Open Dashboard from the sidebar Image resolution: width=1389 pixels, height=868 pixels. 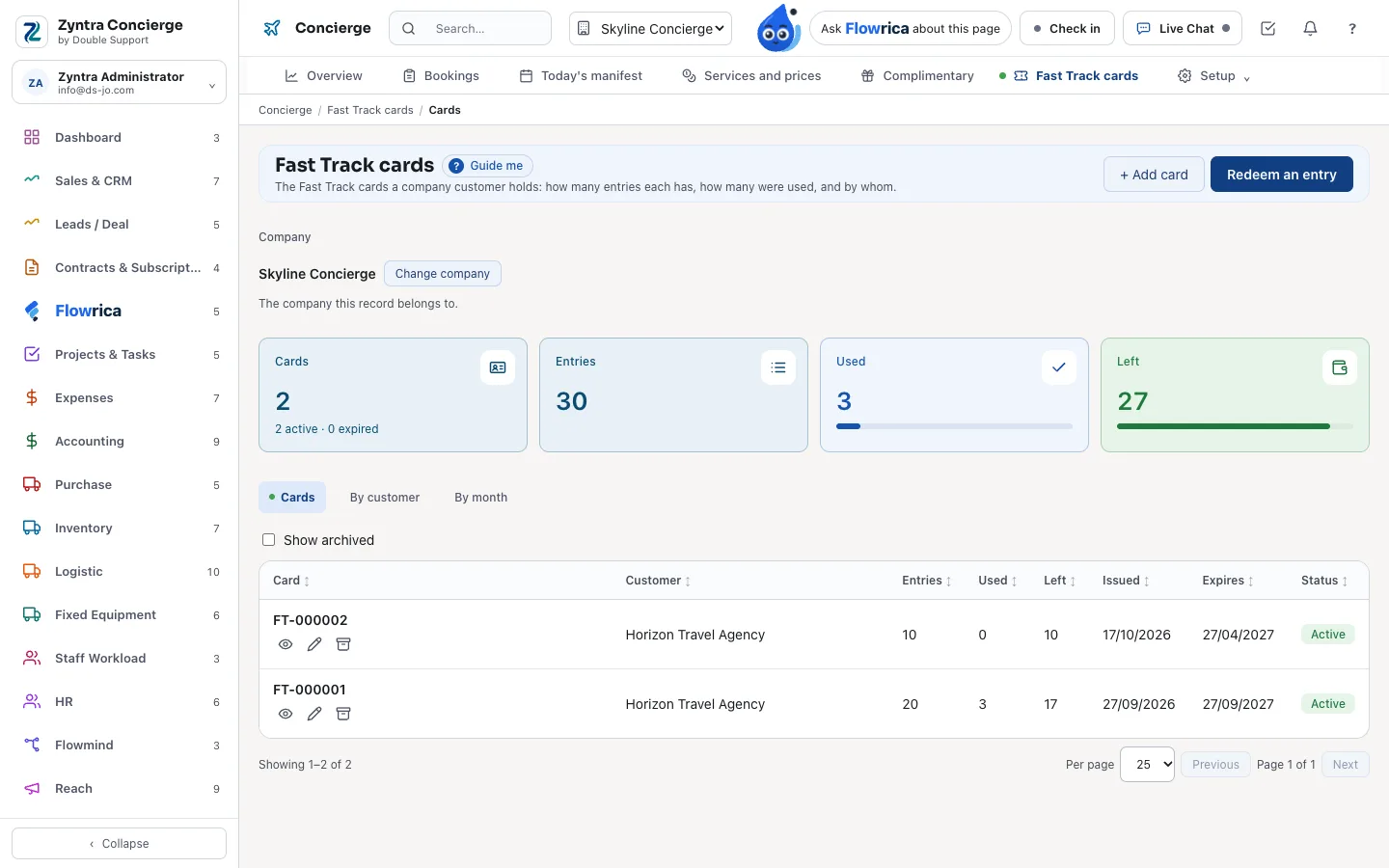coord(120,138)
